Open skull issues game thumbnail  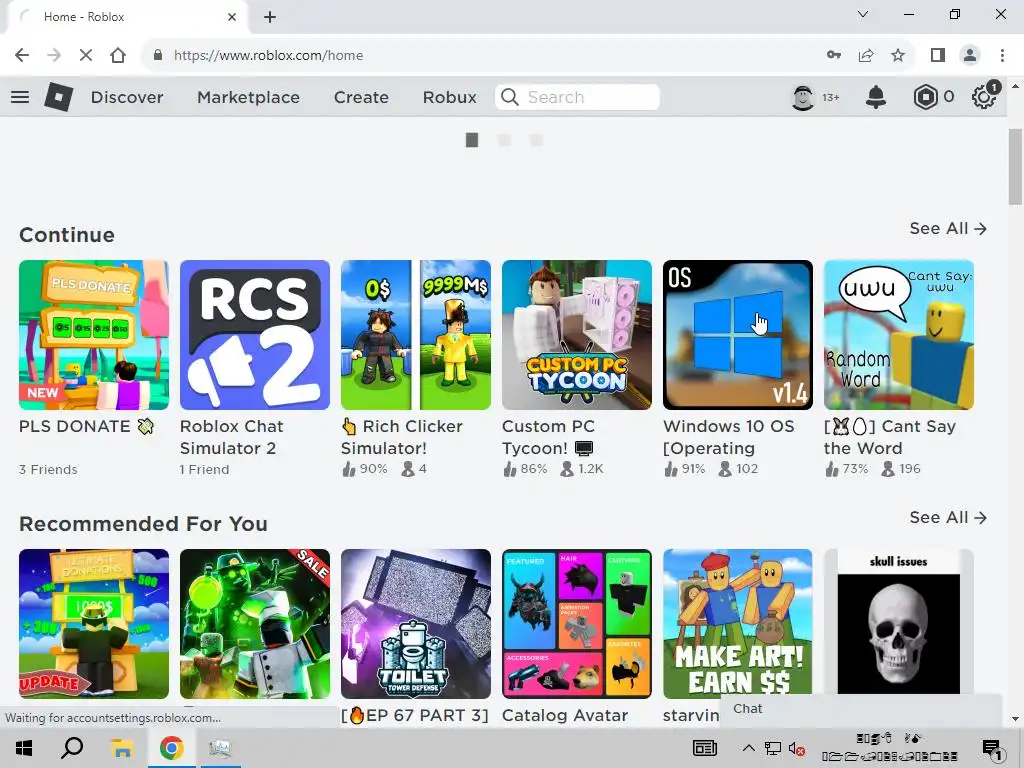point(899,622)
